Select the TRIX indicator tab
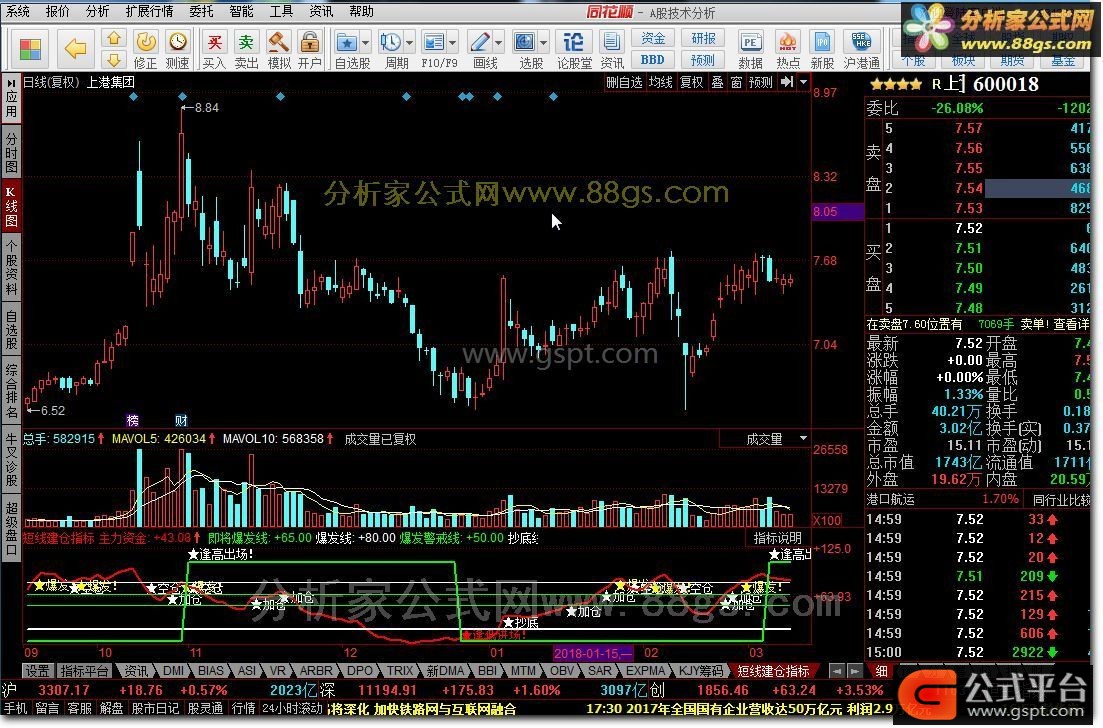 400,671
